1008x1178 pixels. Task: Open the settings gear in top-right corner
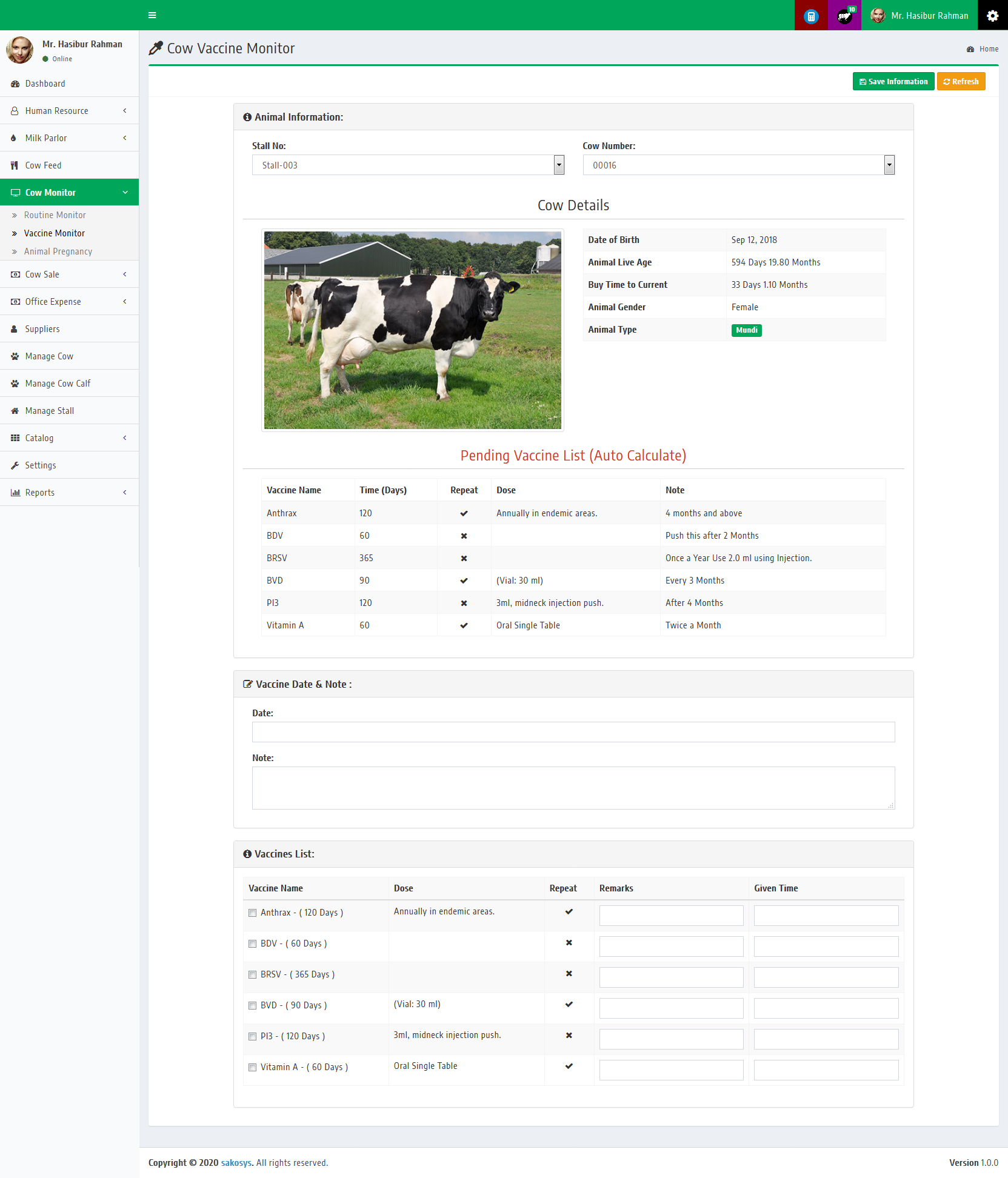pyautogui.click(x=992, y=16)
